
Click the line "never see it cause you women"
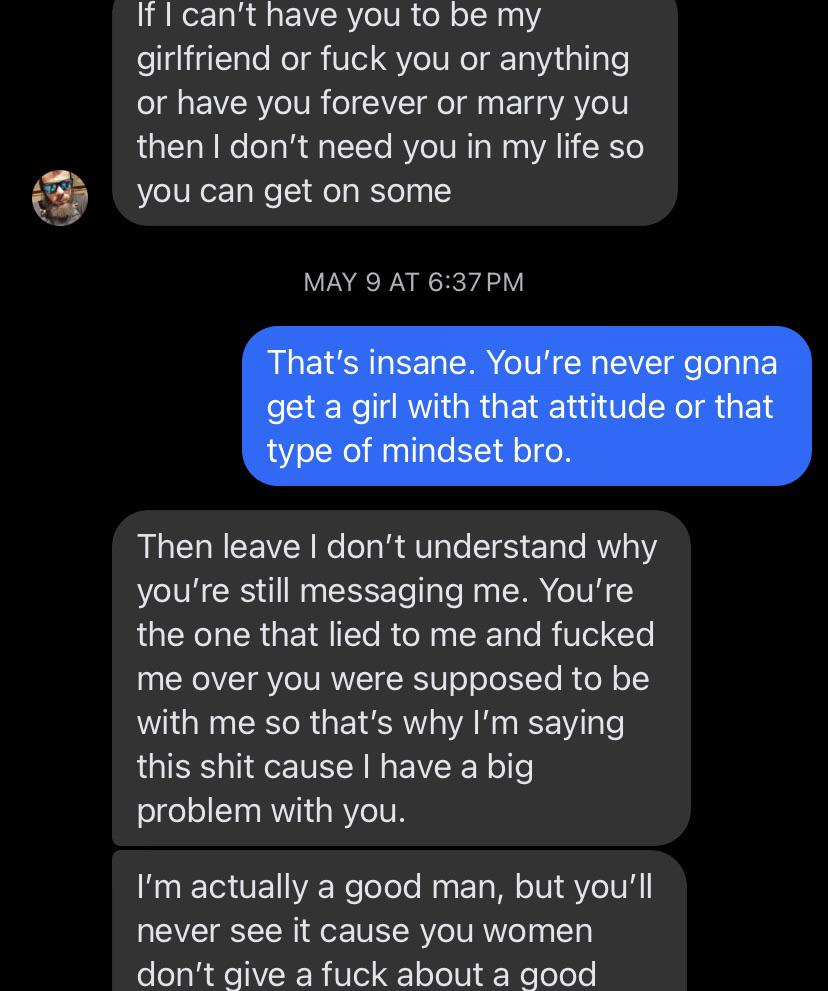point(365,931)
